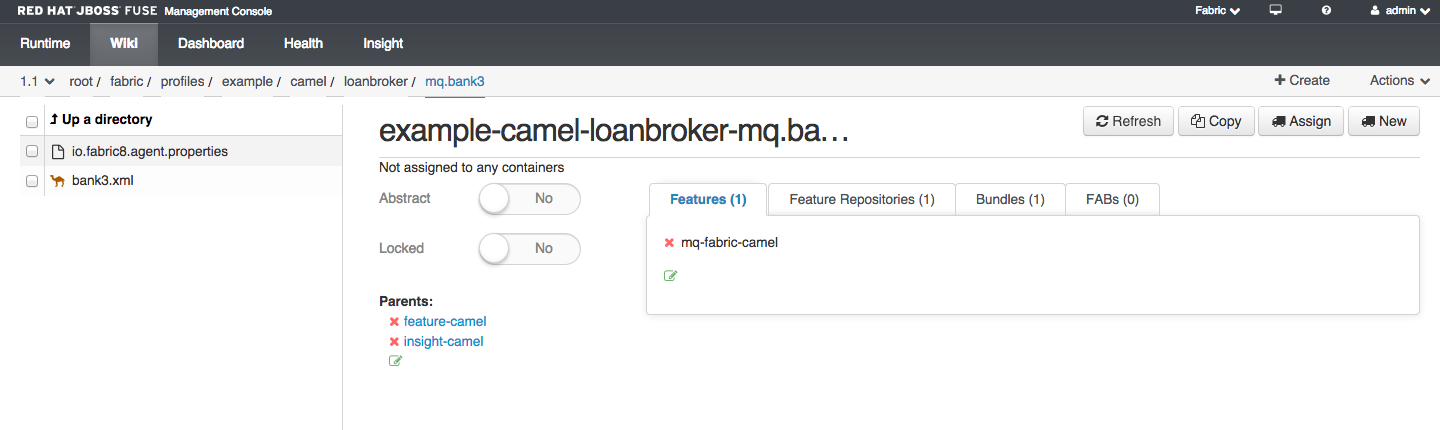Remove feature-camel parent via red X
Image resolution: width=1440 pixels, height=430 pixels.
394,322
